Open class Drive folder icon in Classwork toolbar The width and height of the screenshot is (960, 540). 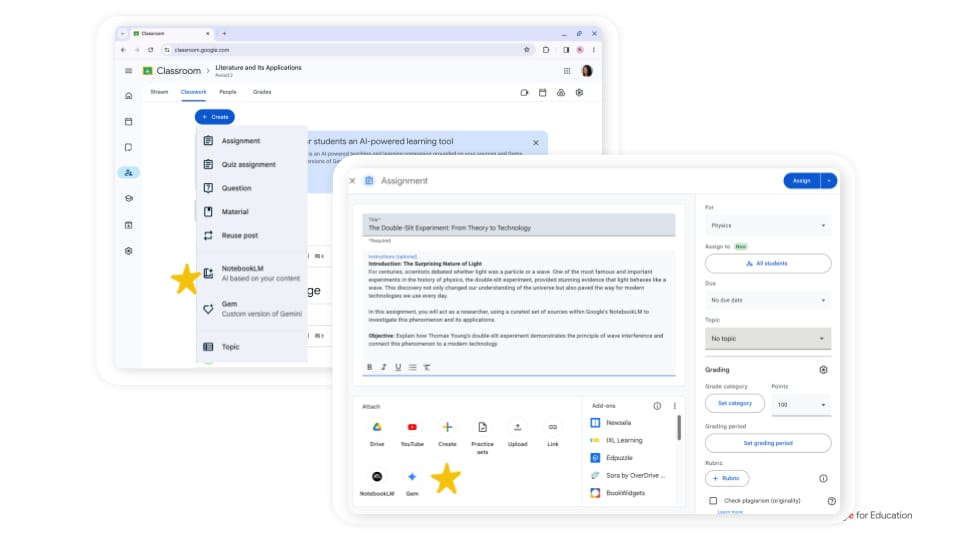561,93
